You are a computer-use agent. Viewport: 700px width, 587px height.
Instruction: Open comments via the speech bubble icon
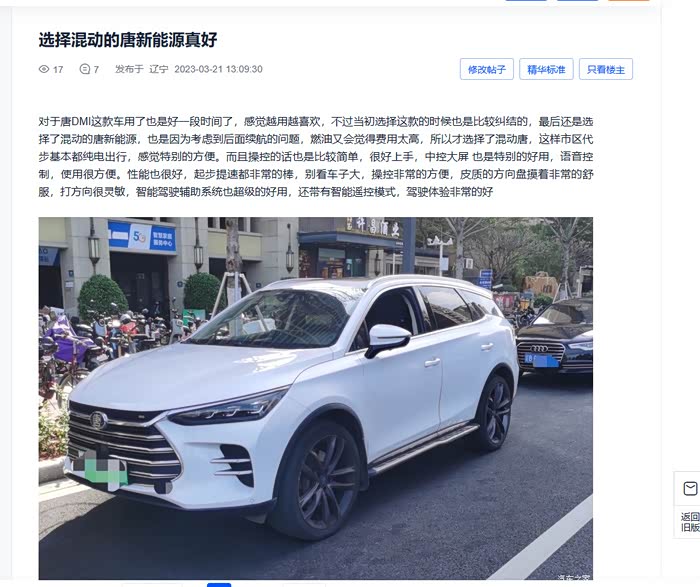click(x=84, y=69)
